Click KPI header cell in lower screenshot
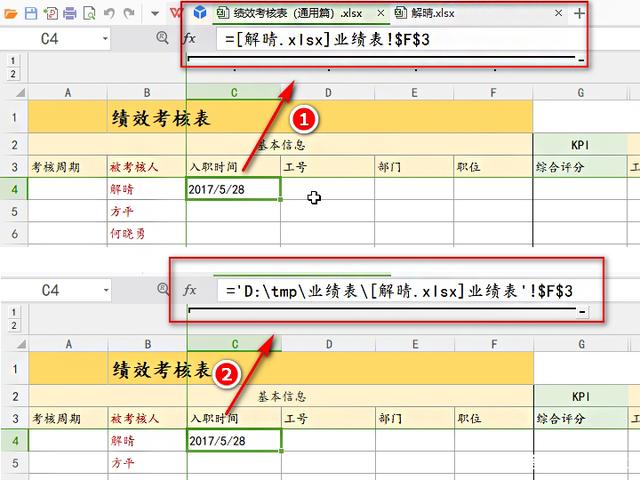 click(x=581, y=396)
